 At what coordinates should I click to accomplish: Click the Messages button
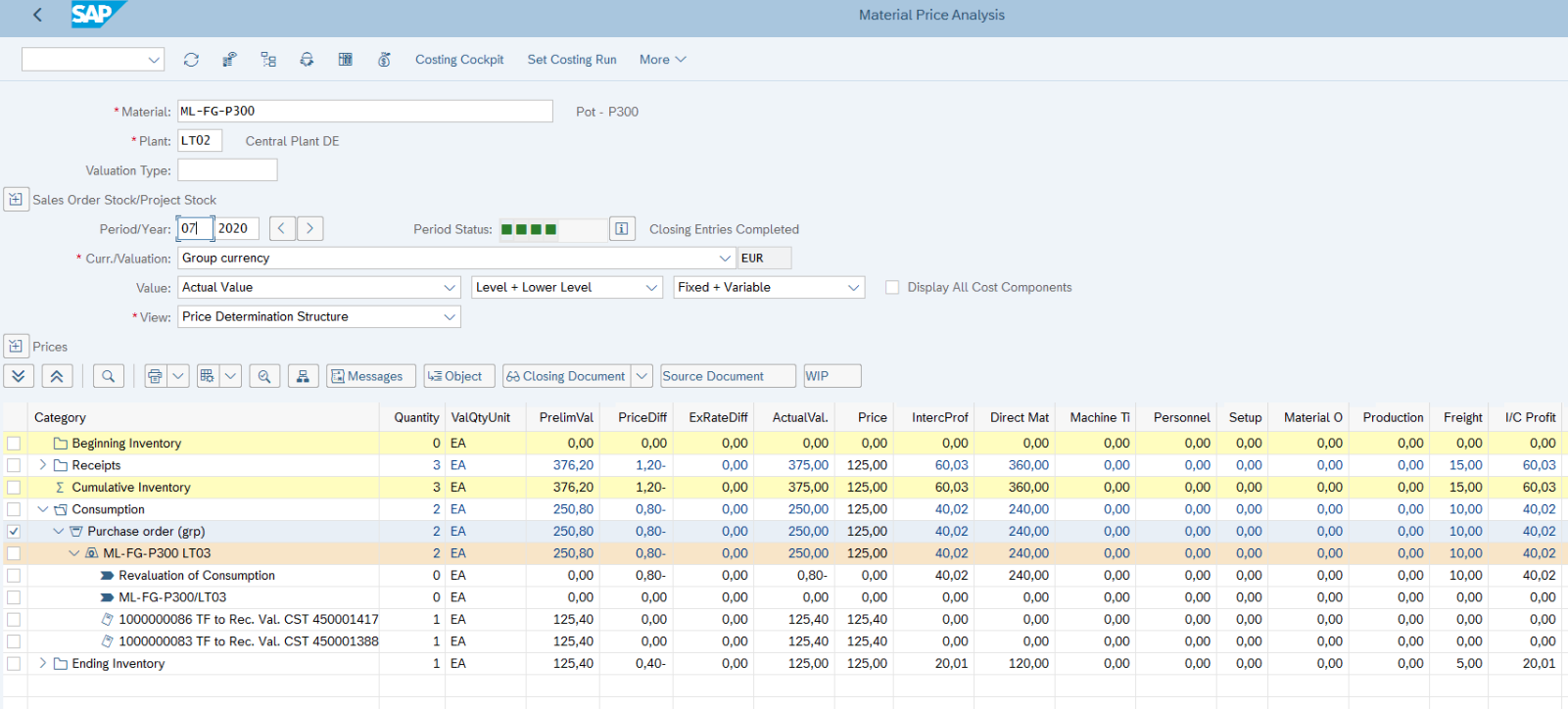coord(371,376)
